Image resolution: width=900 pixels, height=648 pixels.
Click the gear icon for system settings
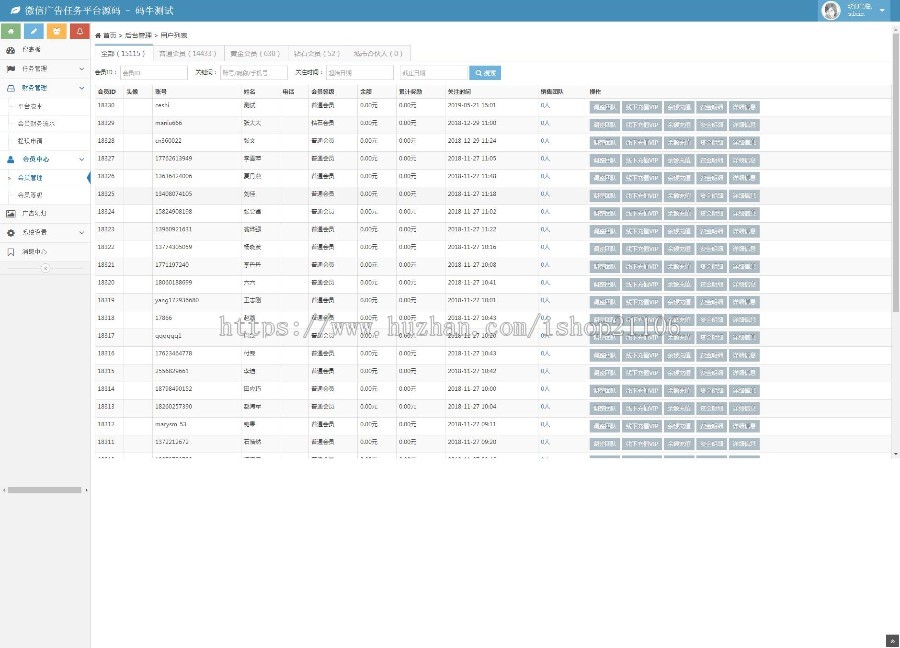[10, 232]
